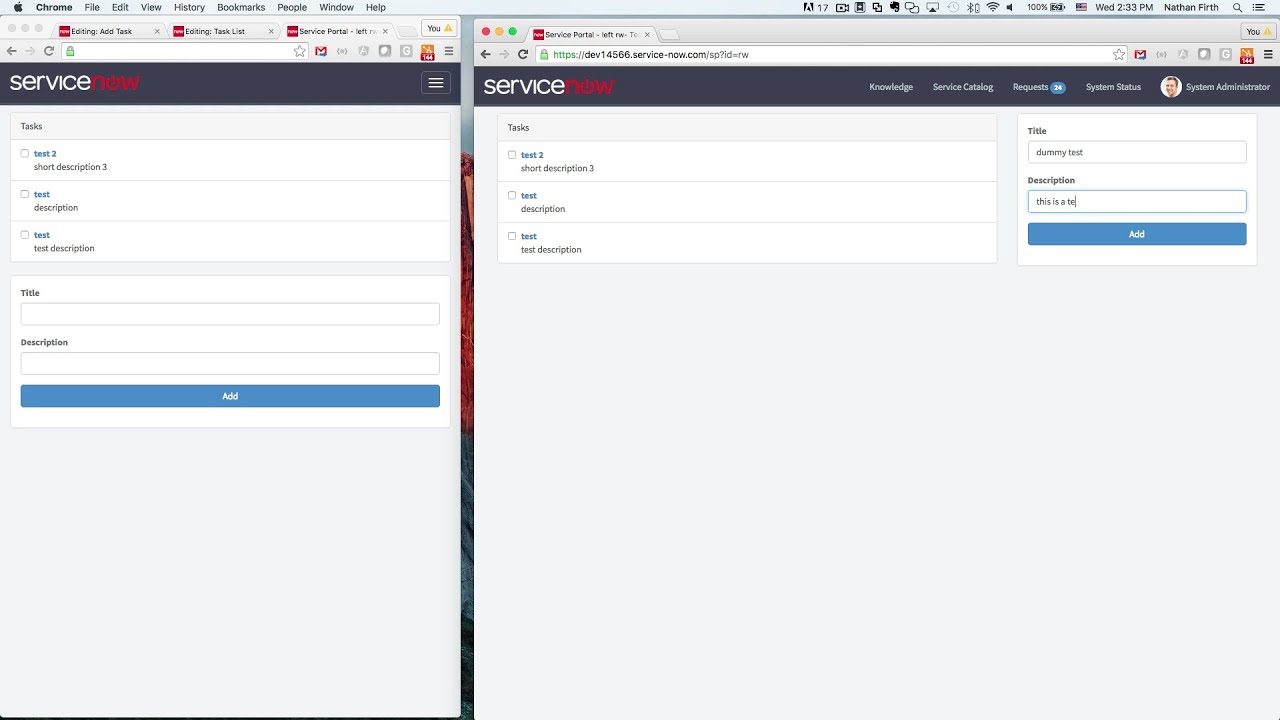The image size is (1280, 720).
Task: Click the volume icon in the menu bar
Action: pyautogui.click(x=1009, y=7)
